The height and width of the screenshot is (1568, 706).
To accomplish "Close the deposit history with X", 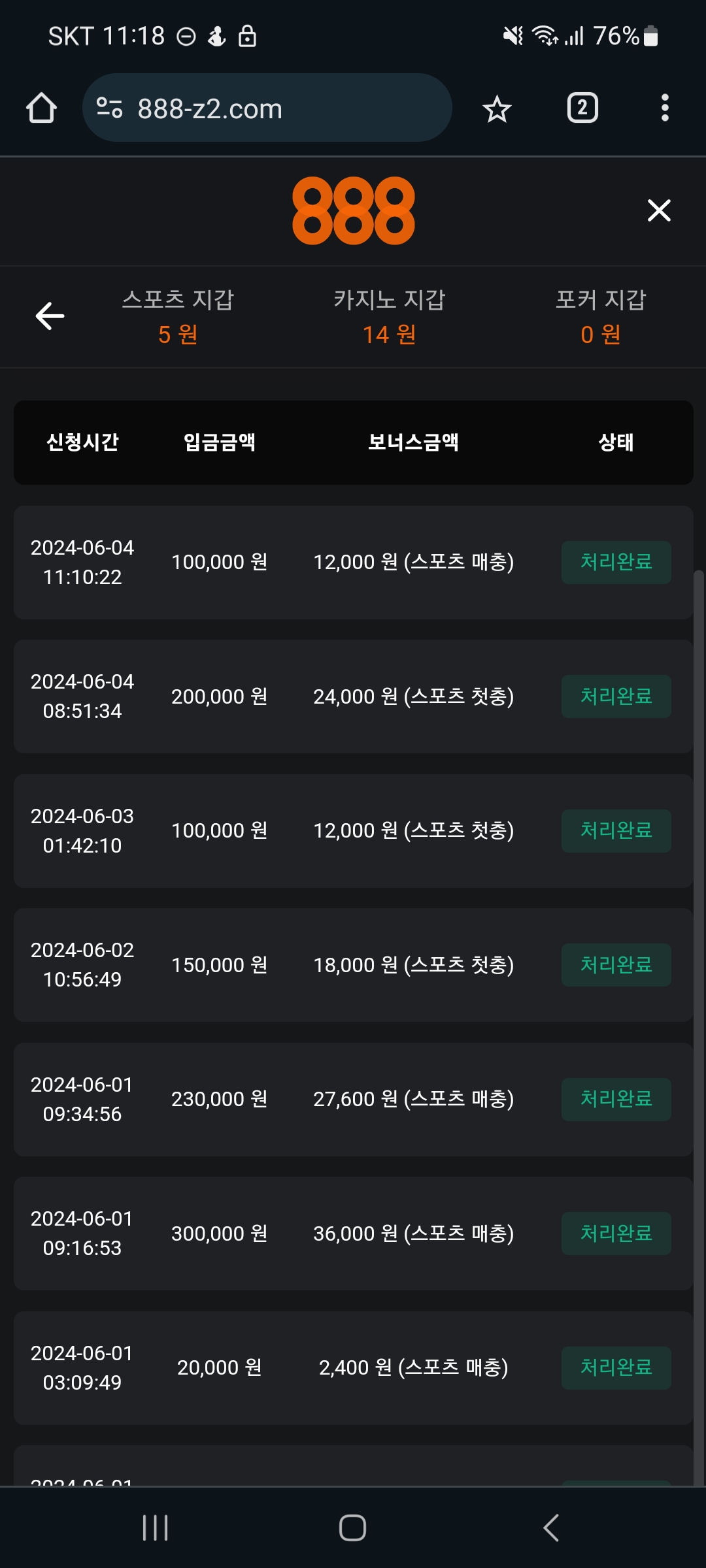I will coord(659,210).
